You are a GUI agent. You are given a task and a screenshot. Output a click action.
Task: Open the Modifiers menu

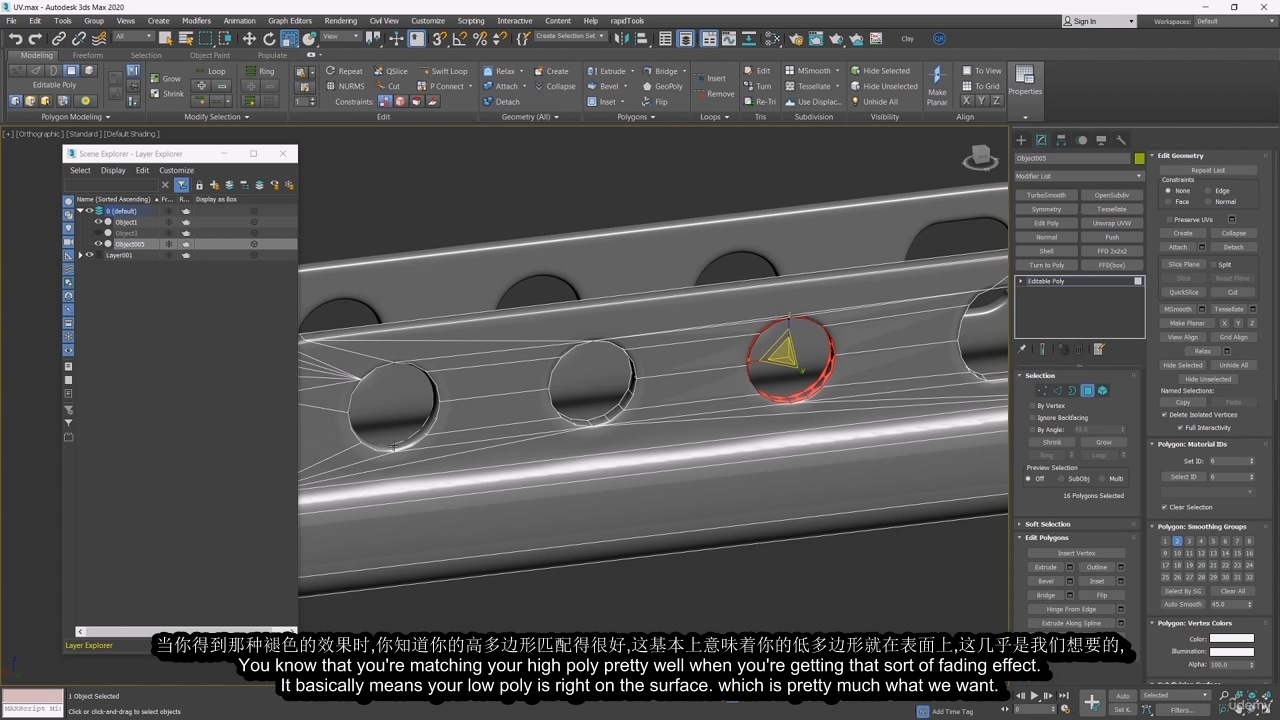pyautogui.click(x=196, y=20)
